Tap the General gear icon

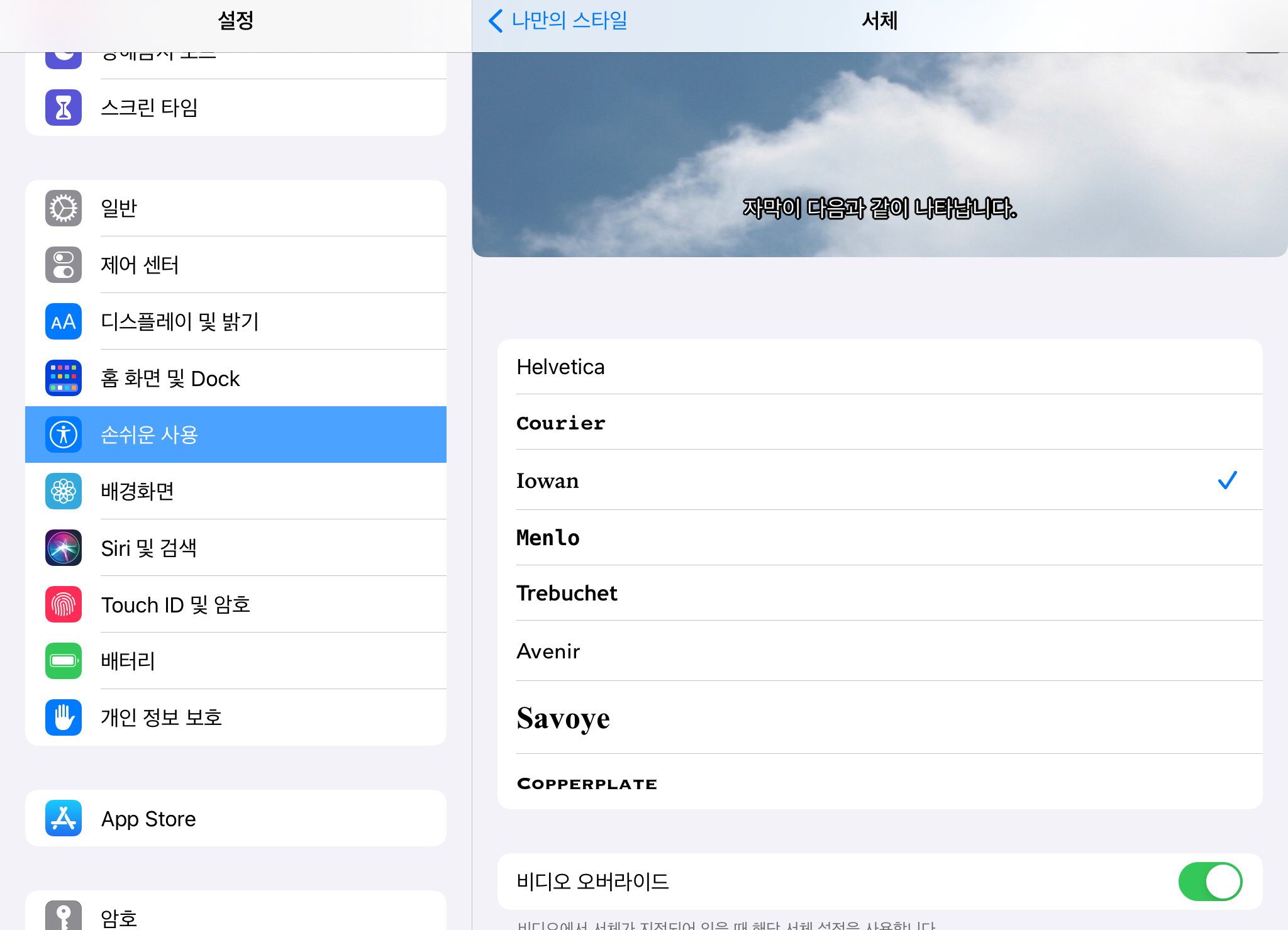(x=64, y=208)
